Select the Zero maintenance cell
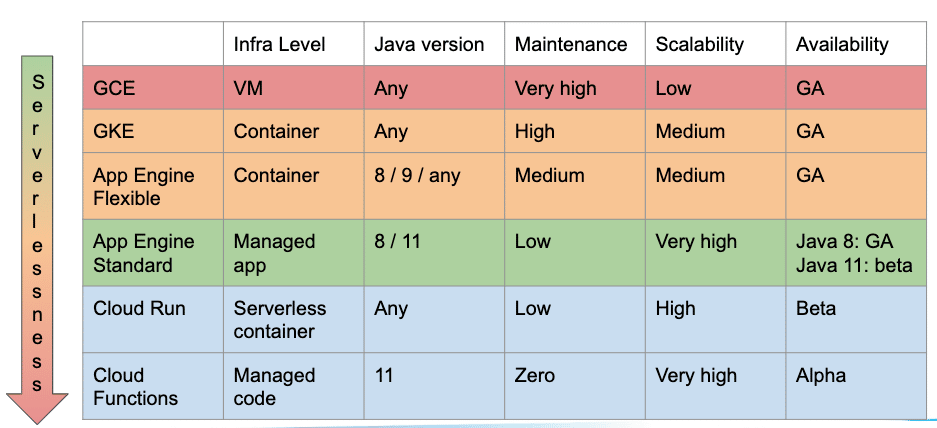Viewport: 937px width, 428px height. tap(575, 386)
